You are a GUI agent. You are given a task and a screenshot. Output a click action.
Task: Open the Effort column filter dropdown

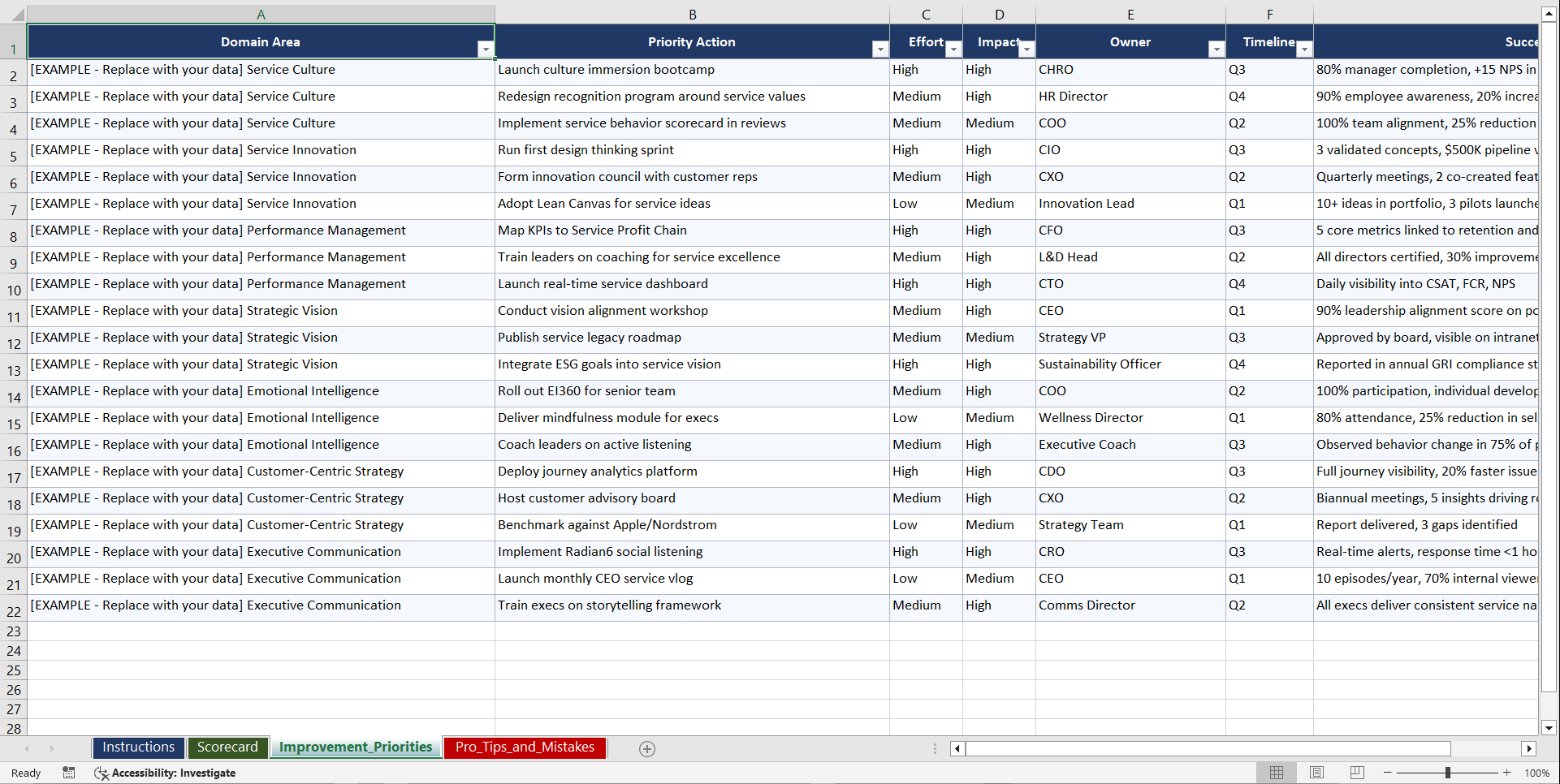(x=952, y=50)
